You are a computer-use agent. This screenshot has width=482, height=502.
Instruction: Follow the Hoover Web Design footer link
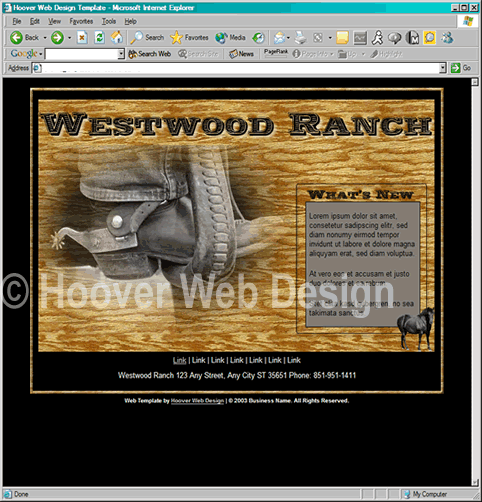point(197,401)
